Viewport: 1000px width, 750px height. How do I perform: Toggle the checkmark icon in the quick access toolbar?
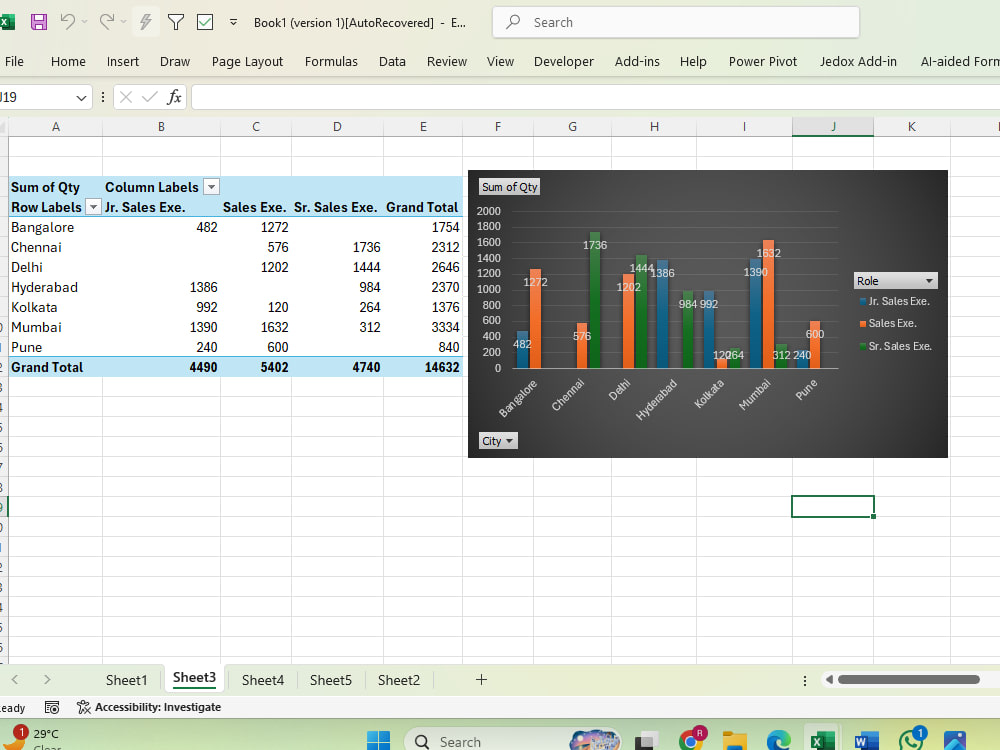click(x=205, y=22)
